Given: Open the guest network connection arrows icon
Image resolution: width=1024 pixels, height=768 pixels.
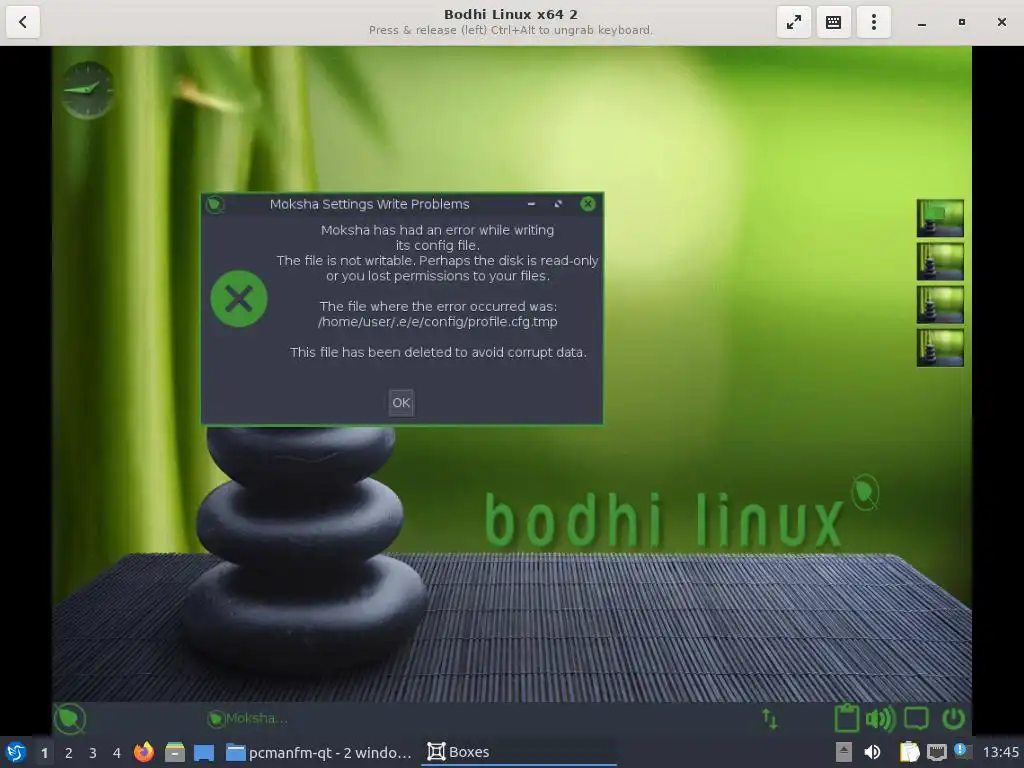Looking at the screenshot, I should pyautogui.click(x=770, y=719).
